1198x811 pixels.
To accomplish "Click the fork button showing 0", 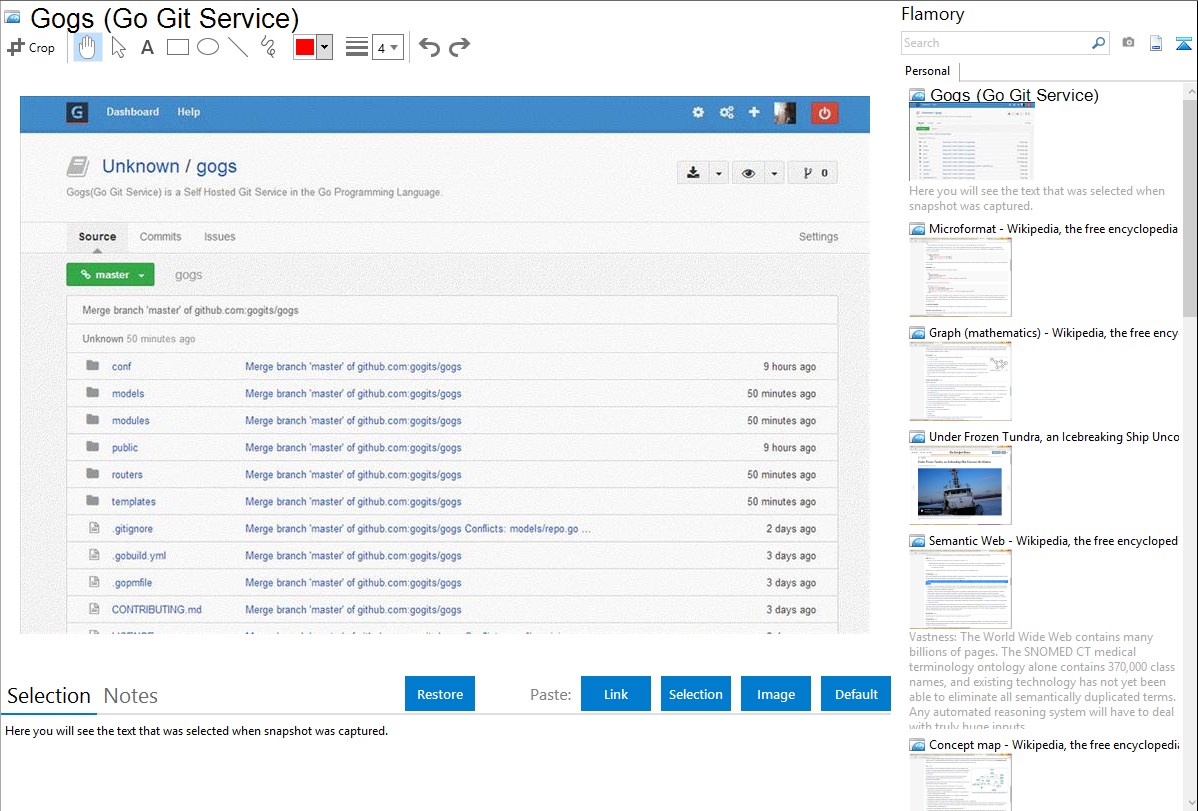I will click(x=813, y=174).
